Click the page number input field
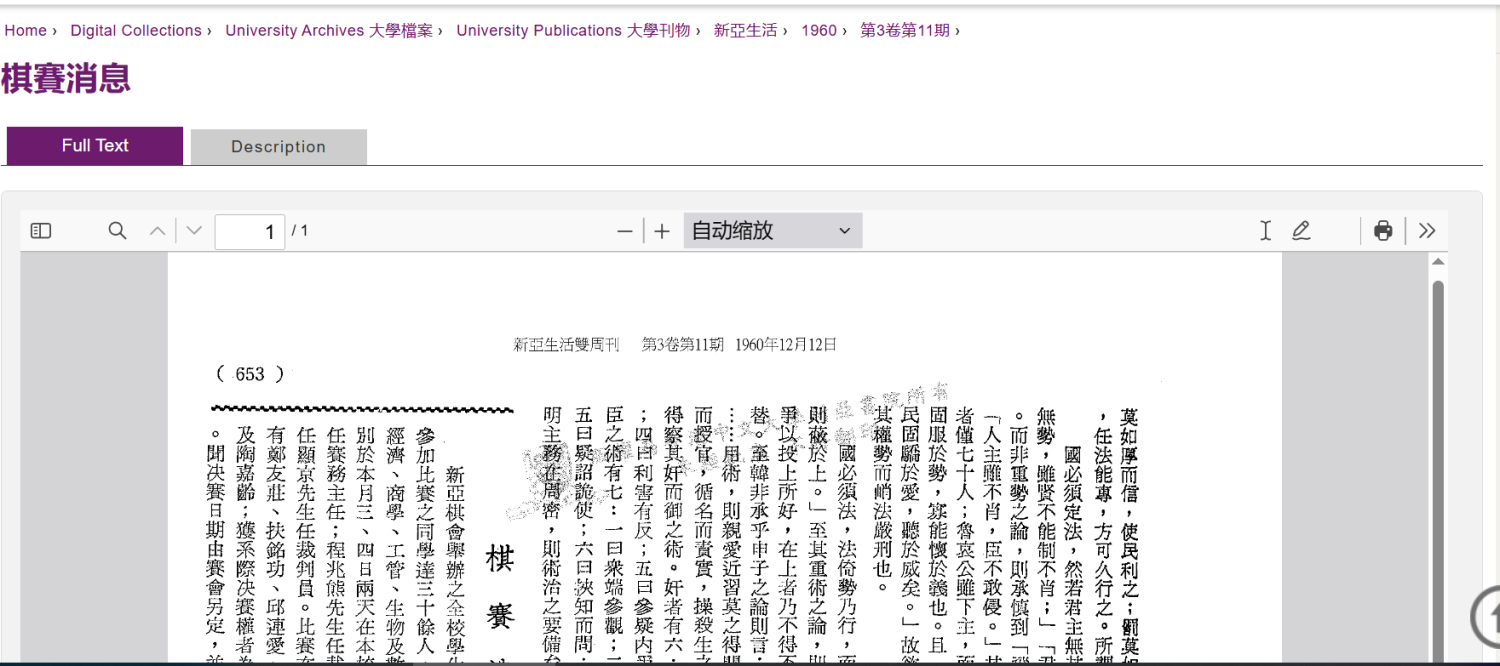This screenshot has height=666, width=1500. [x=249, y=231]
